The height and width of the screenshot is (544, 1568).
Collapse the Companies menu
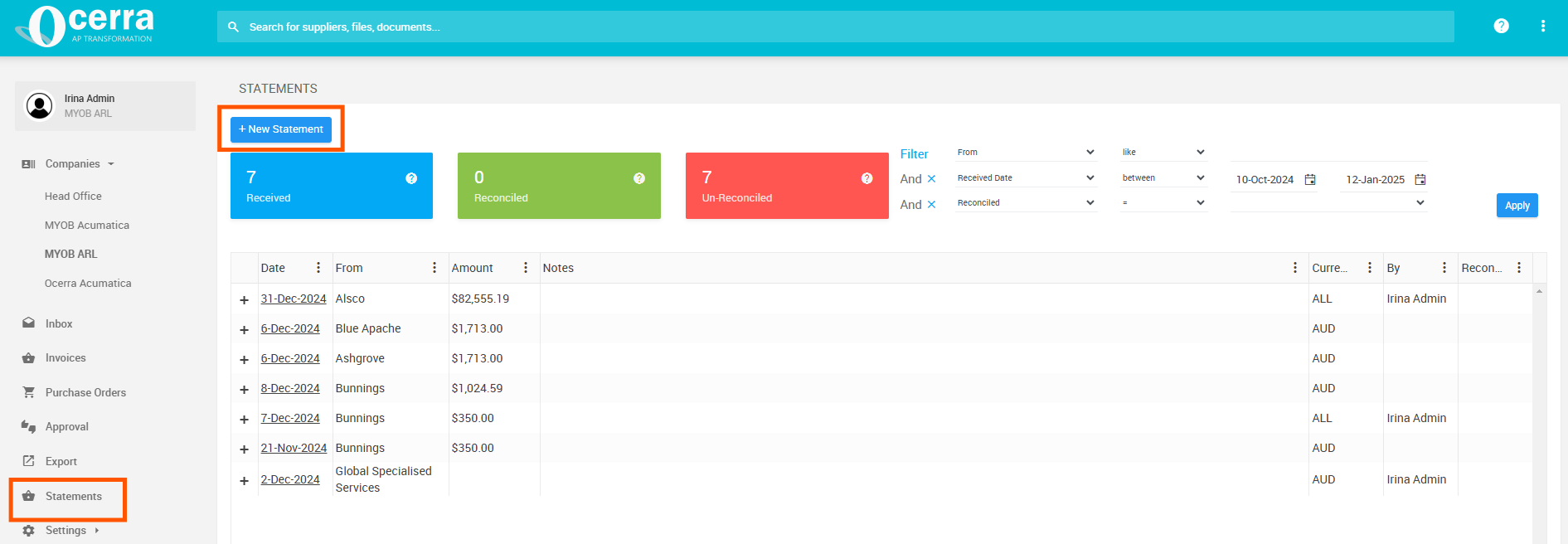pyautogui.click(x=111, y=164)
